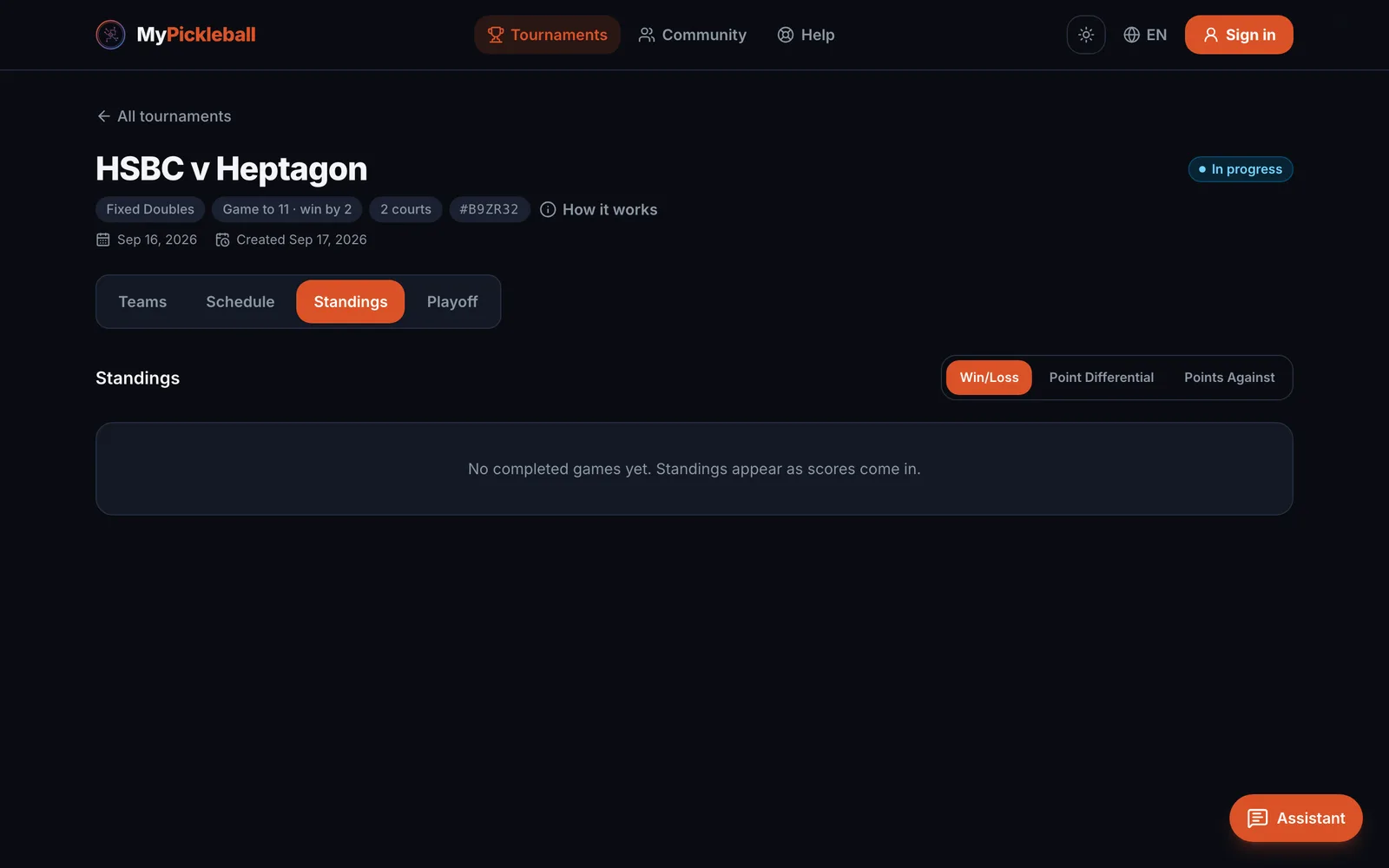Open the Assistant chat button

(1295, 818)
